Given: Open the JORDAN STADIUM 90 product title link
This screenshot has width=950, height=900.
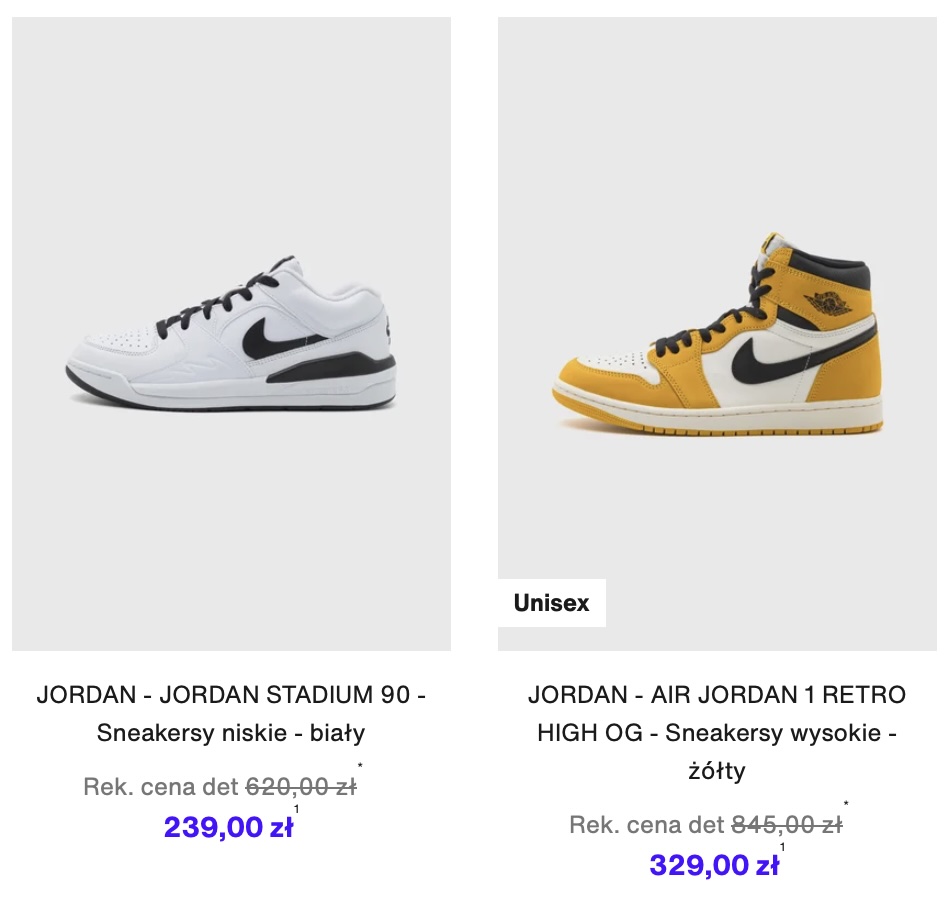Looking at the screenshot, I should (x=231, y=713).
